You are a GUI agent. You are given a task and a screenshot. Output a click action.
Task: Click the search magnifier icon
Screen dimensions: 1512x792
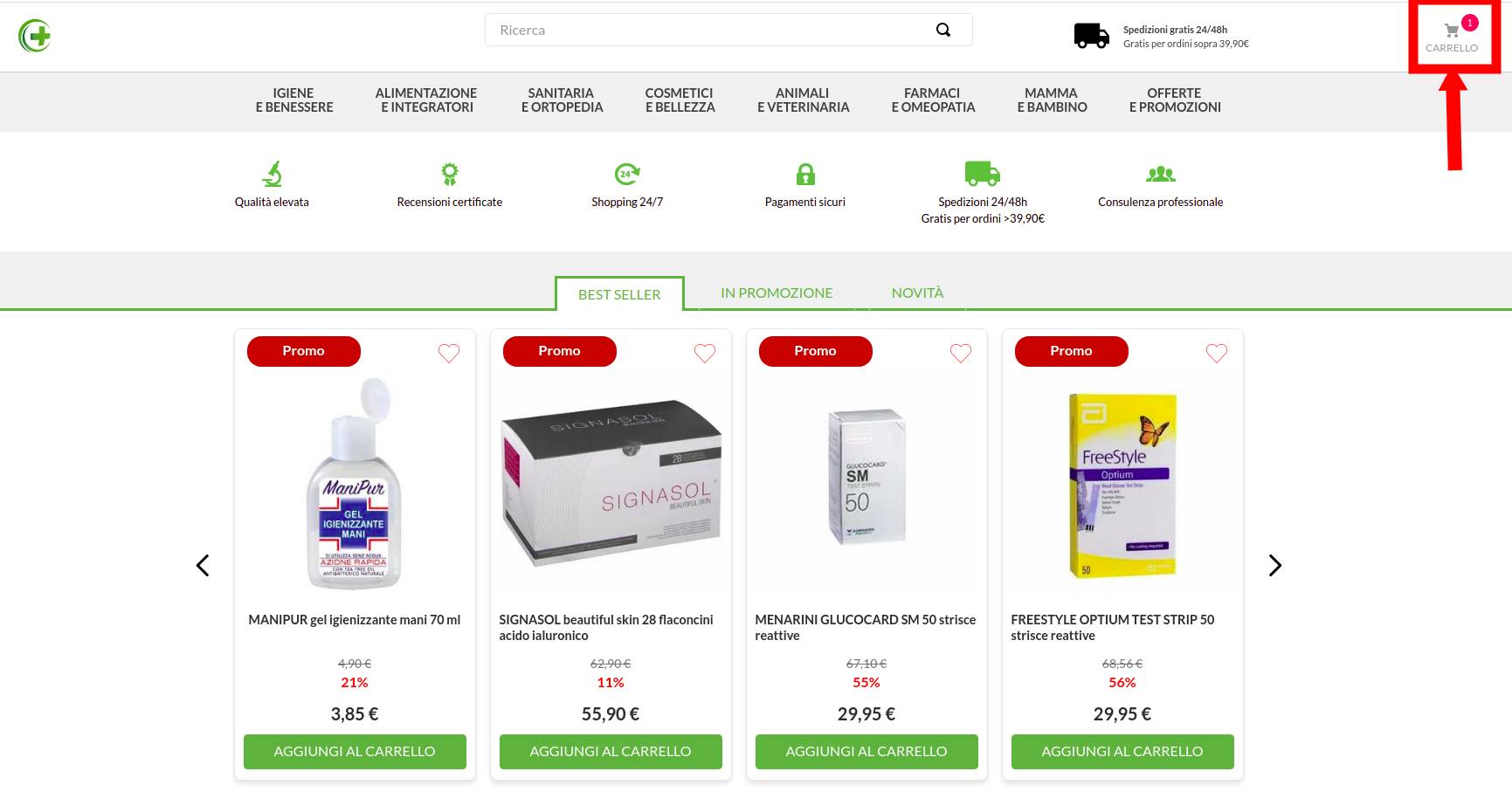click(x=943, y=30)
